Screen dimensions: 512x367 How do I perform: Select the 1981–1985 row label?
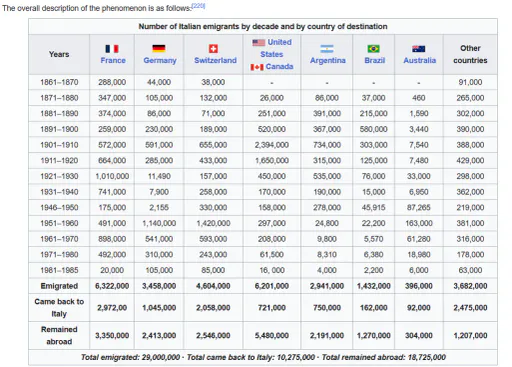click(x=59, y=270)
